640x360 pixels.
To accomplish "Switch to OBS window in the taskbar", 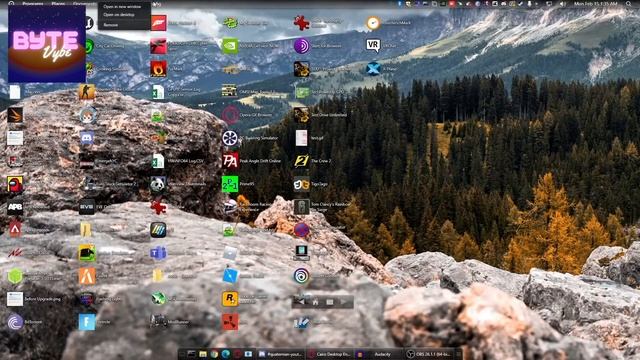I will 429,354.
